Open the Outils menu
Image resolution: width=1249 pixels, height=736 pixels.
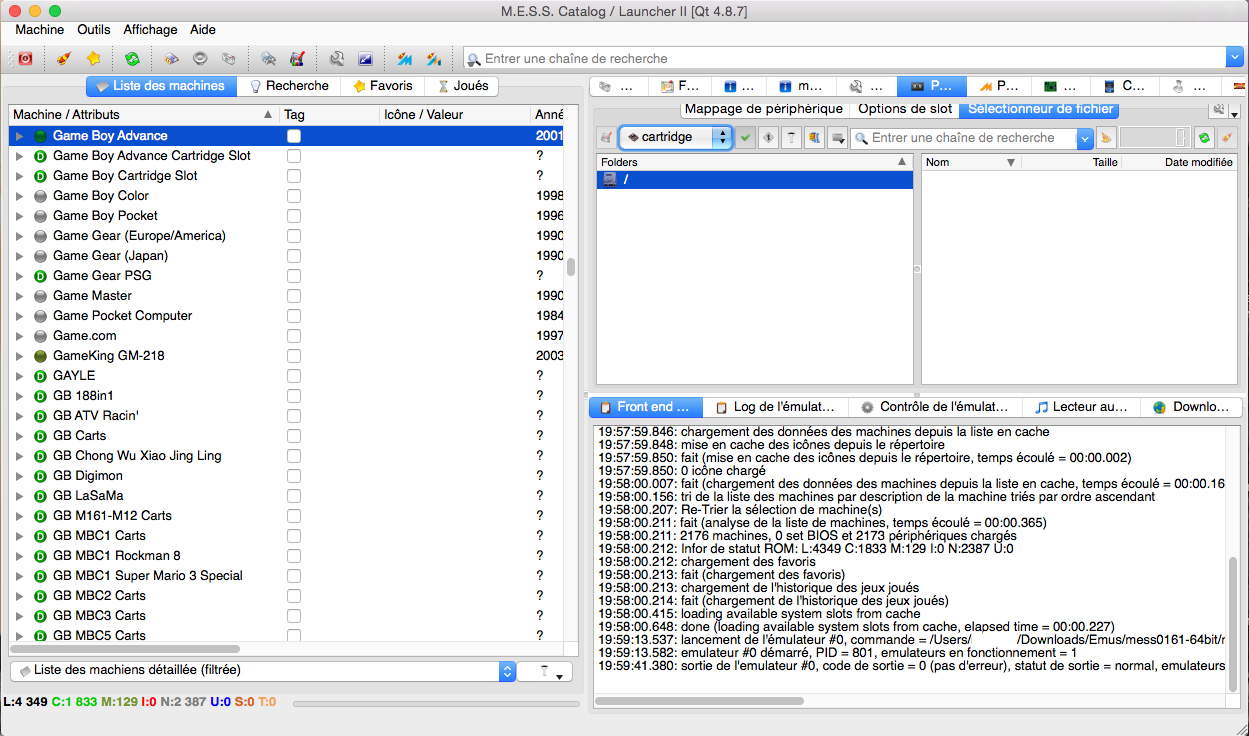[x=94, y=30]
